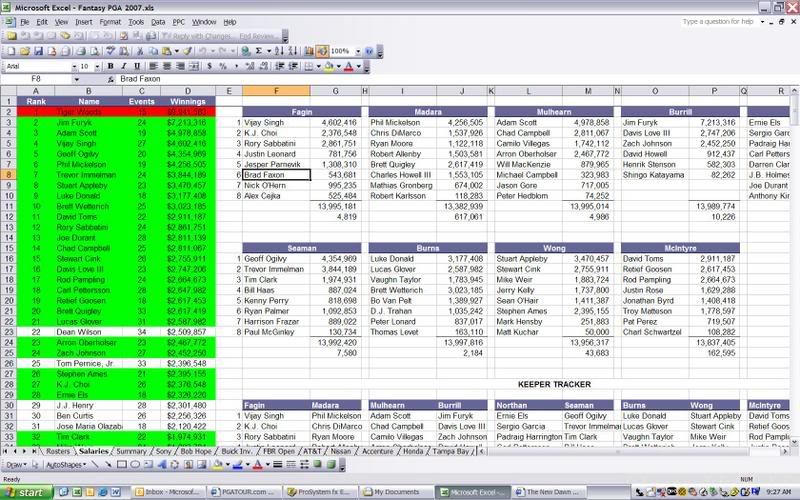Viewport: 800px width, 500px height.
Task: Toggle Align Left for the cell
Action: click(153, 66)
